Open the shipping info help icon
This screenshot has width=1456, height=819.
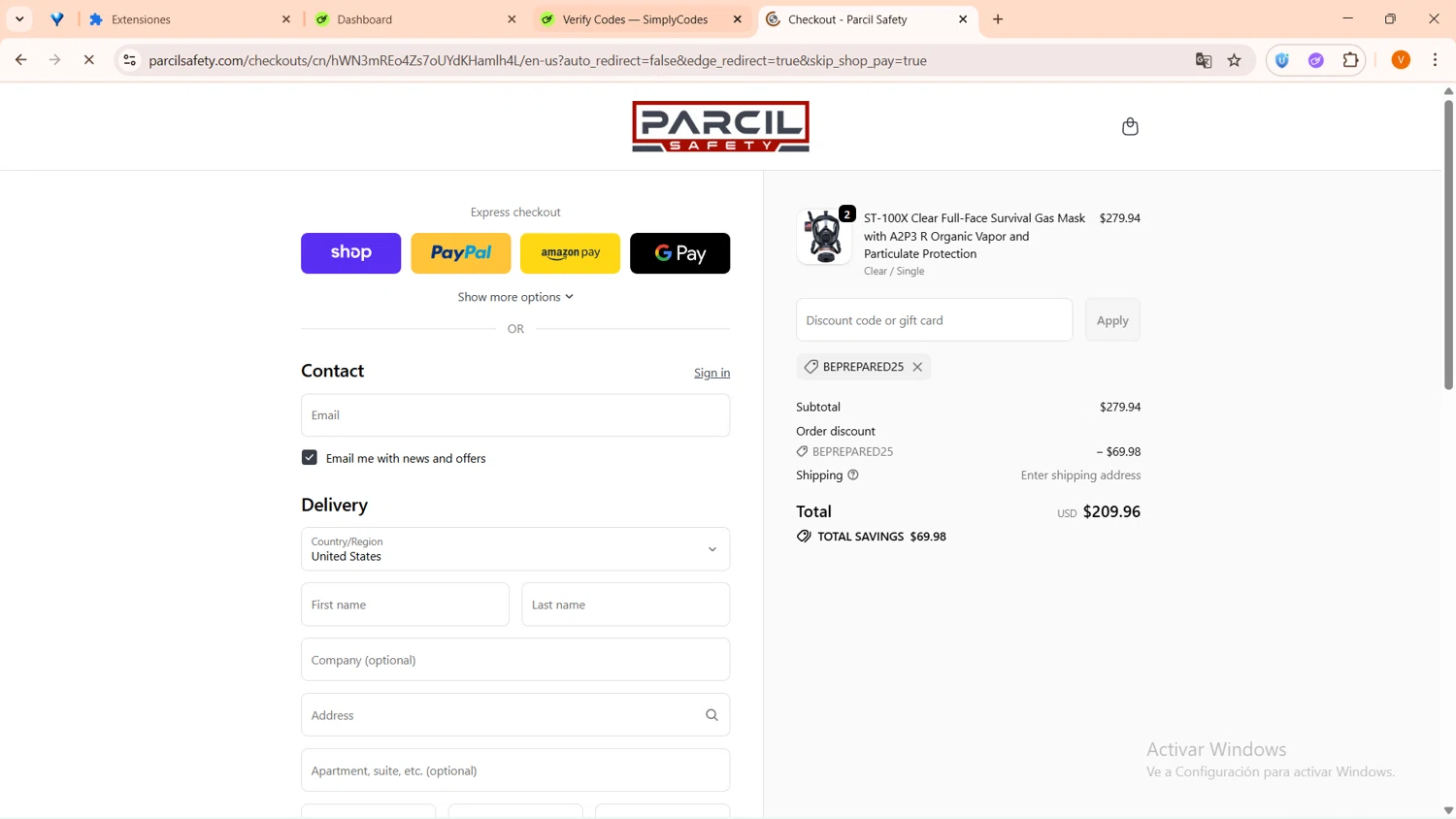coord(853,475)
